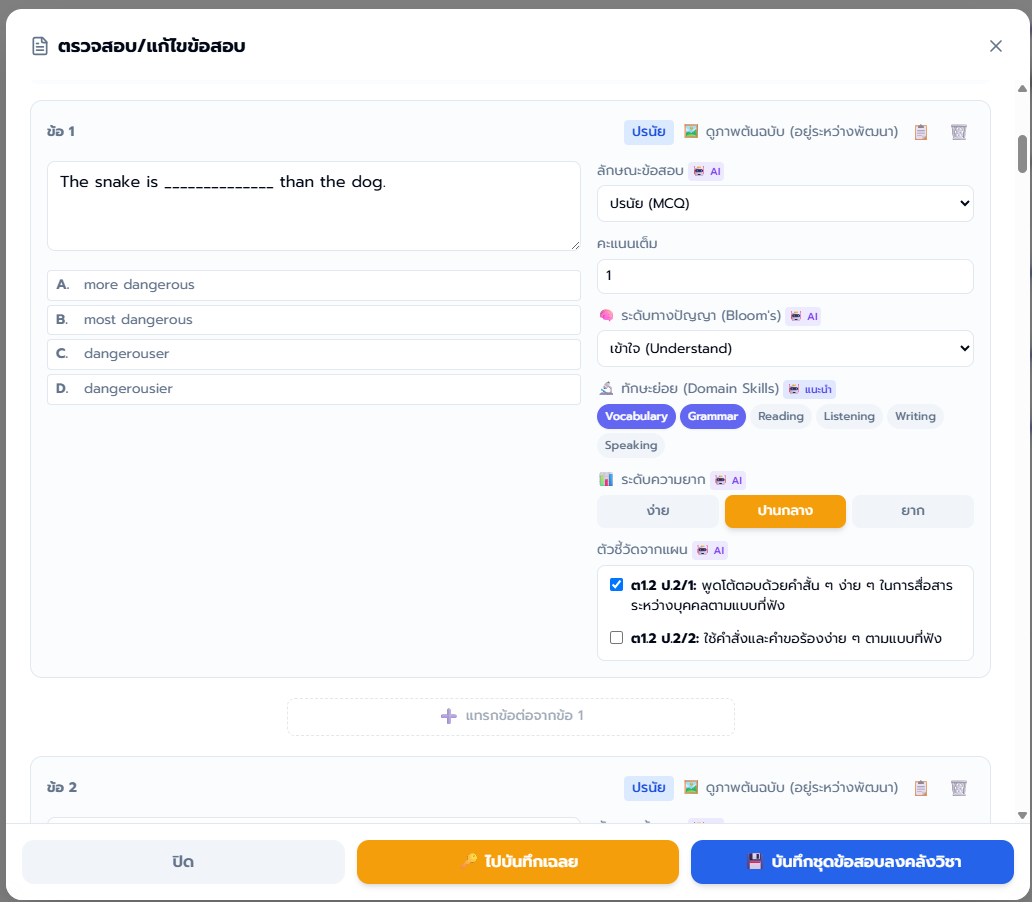The width and height of the screenshot is (1032, 902).
Task: Set difficulty to ยาก
Action: (x=913, y=512)
